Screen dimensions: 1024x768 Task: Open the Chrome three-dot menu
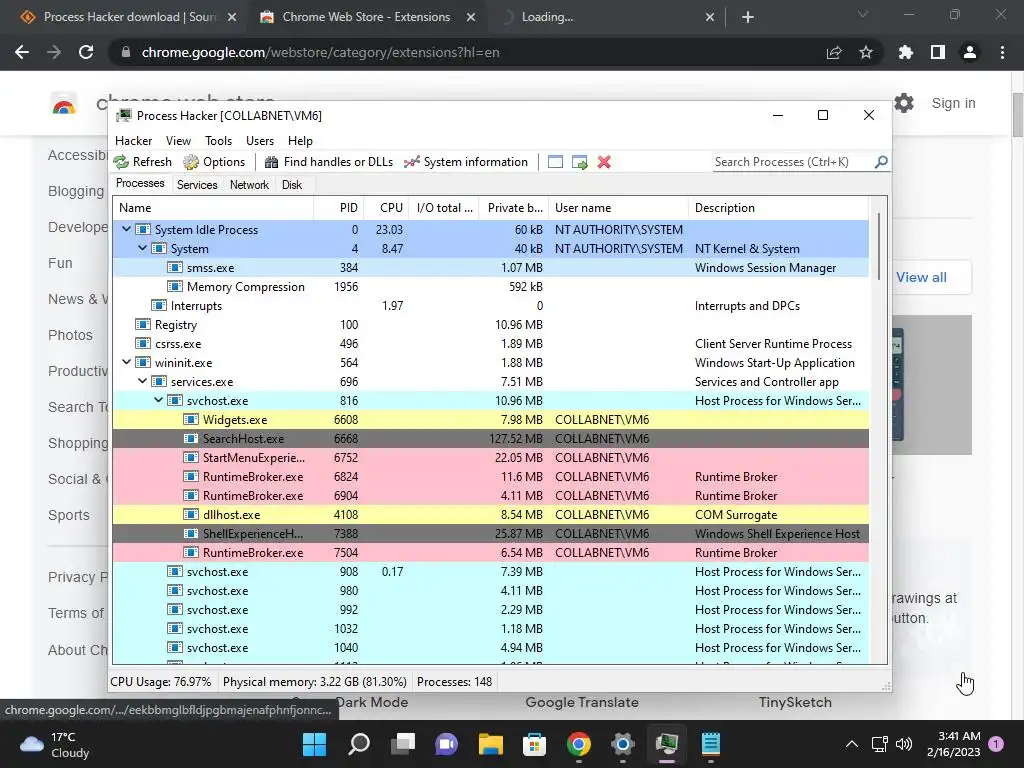(x=1002, y=52)
